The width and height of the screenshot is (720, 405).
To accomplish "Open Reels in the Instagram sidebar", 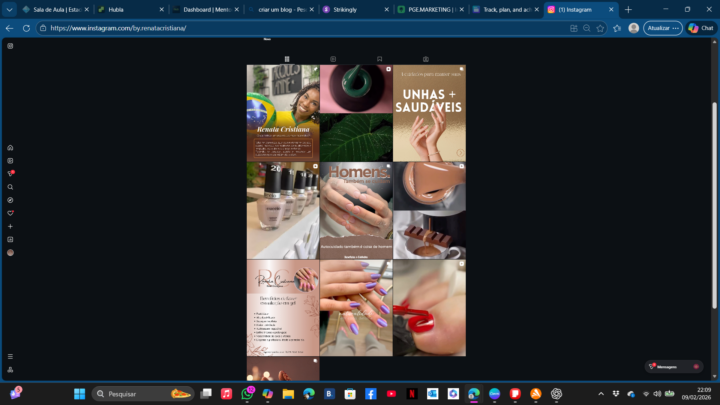I will (x=10, y=160).
